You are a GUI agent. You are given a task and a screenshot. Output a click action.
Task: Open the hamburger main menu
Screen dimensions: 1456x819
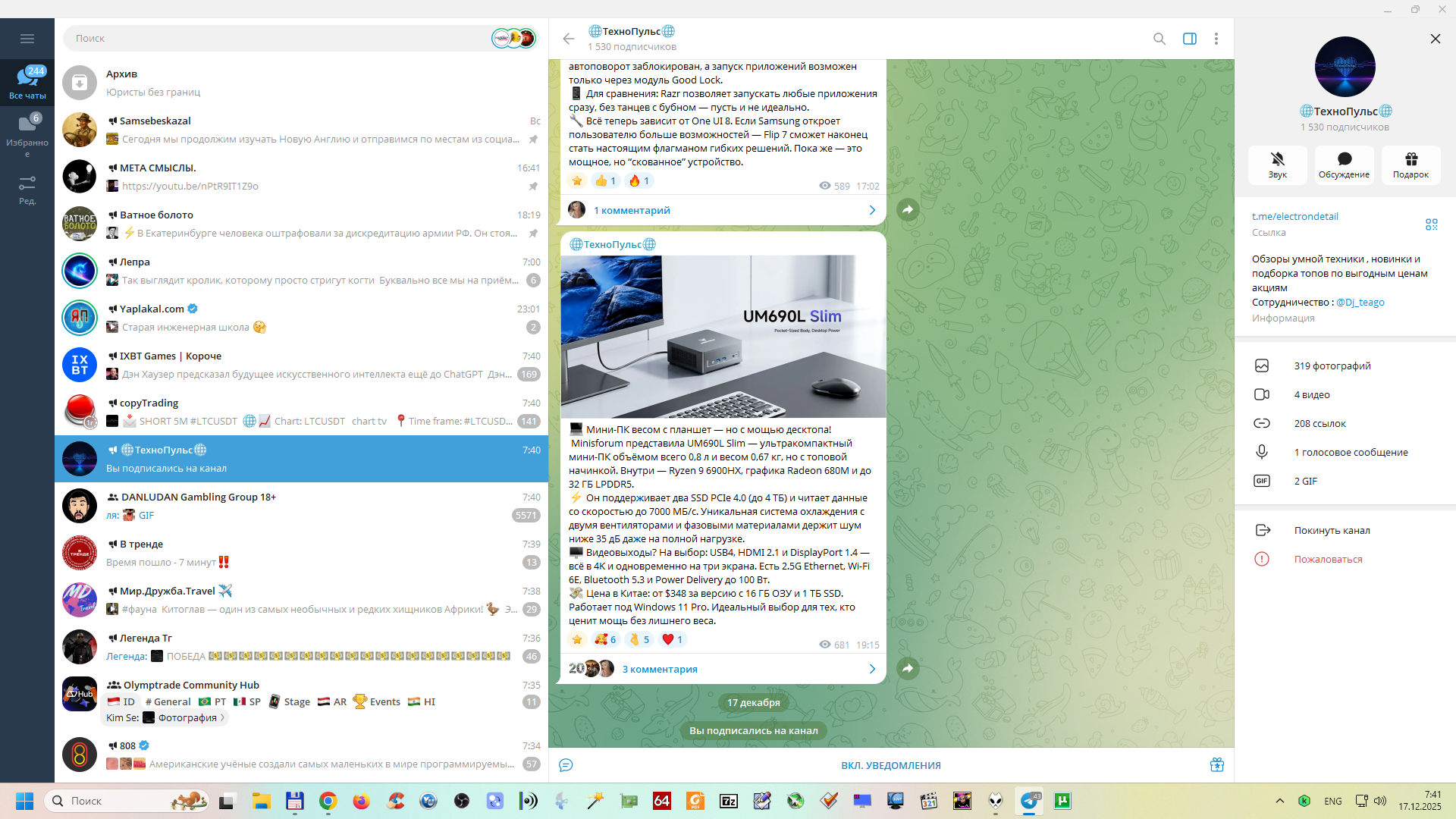click(27, 39)
